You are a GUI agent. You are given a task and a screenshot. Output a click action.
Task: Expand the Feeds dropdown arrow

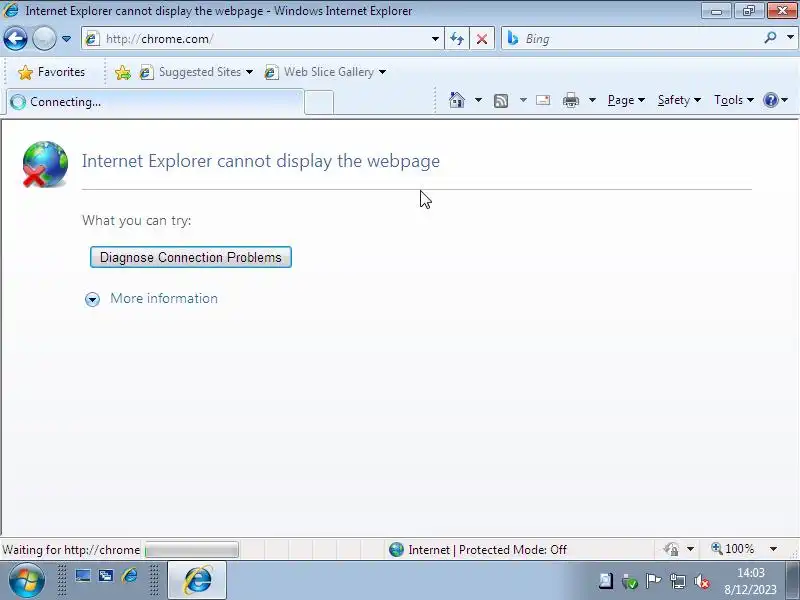(x=523, y=100)
